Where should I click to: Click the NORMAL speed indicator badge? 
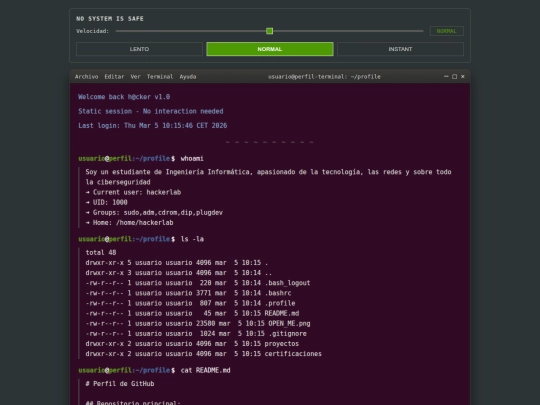pos(446,31)
